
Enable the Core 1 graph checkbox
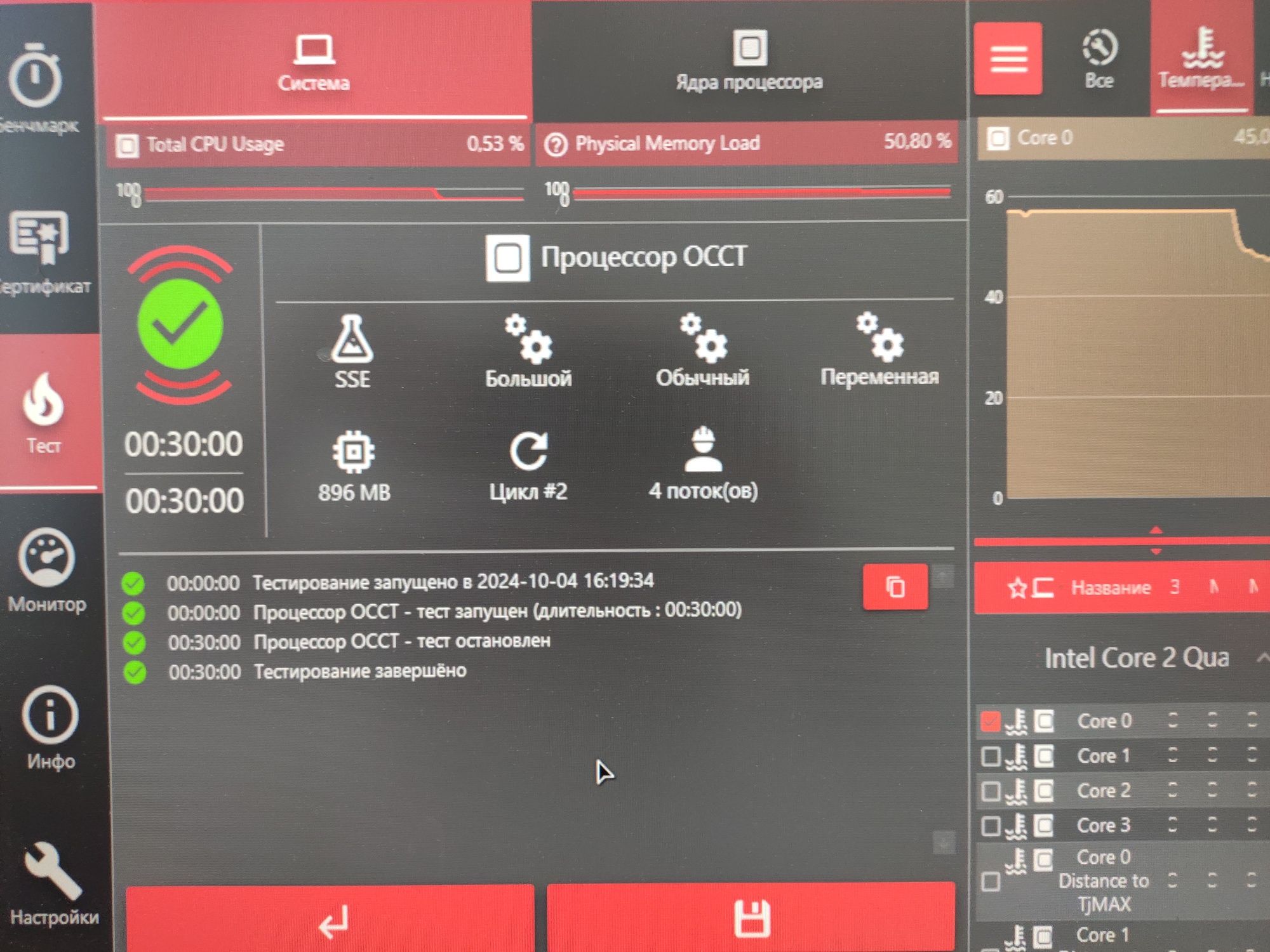coord(991,756)
